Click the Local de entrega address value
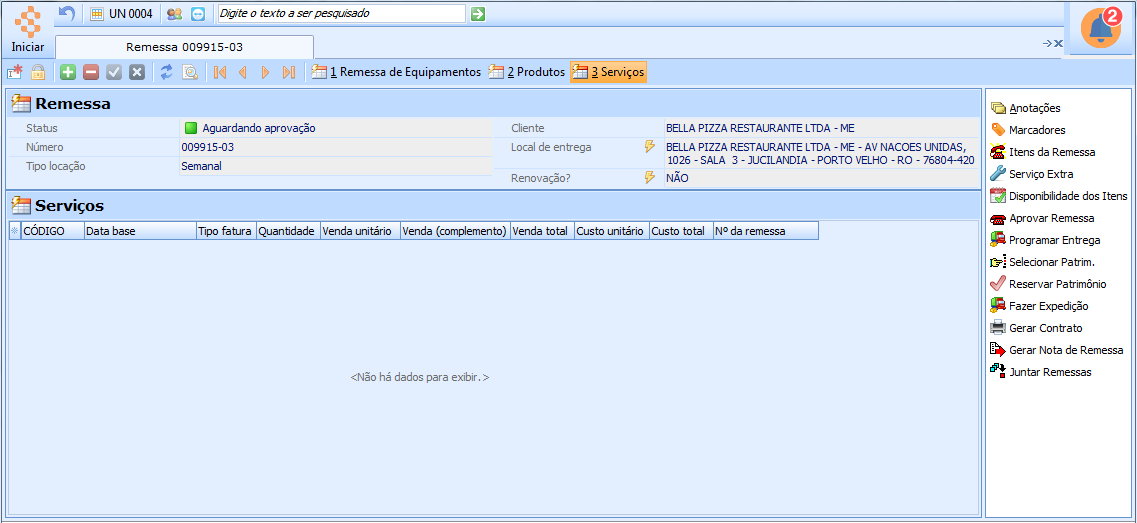Screen dimensions: 1137x523 coord(820,153)
